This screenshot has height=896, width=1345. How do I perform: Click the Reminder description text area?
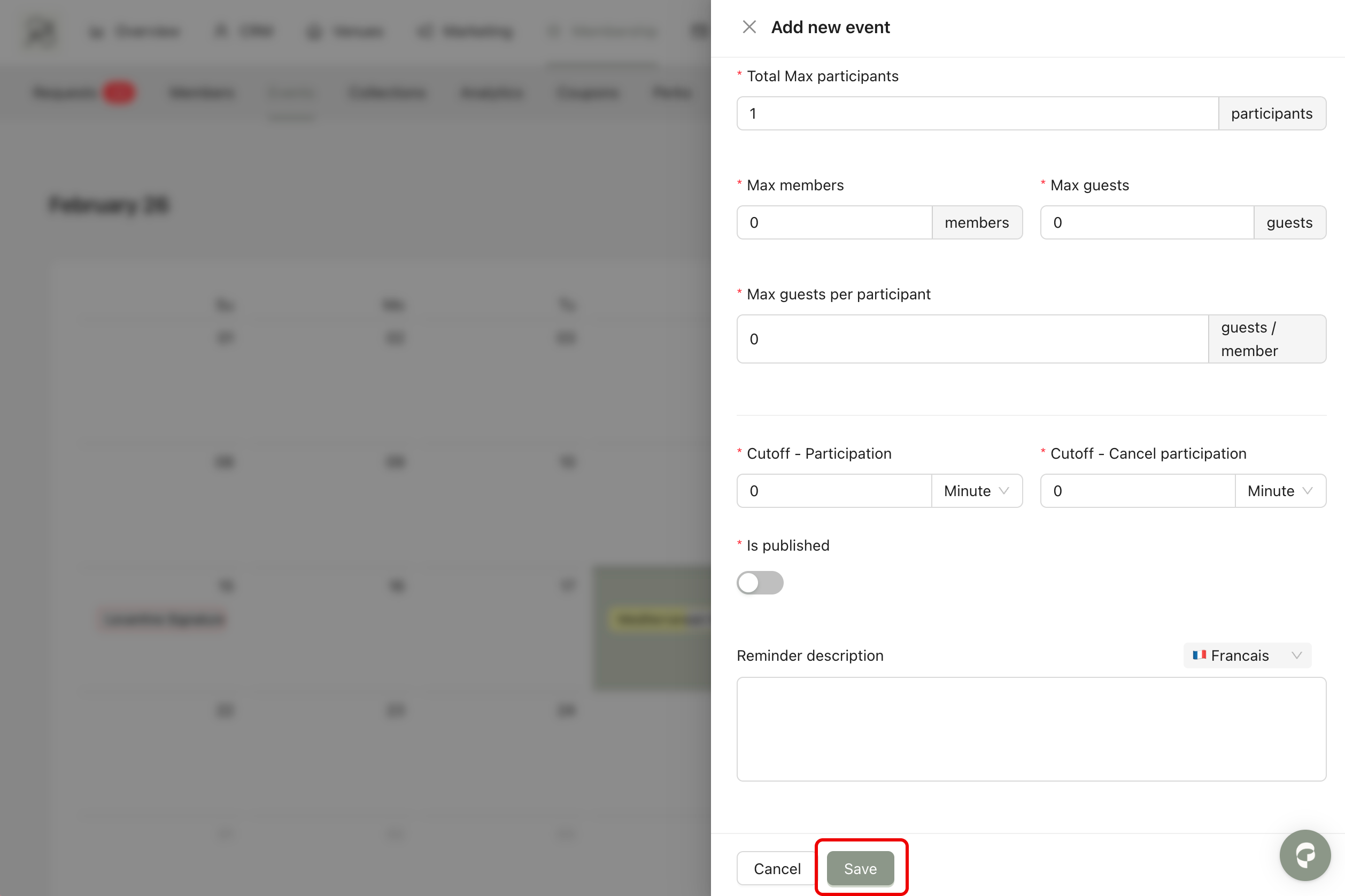(1030, 729)
